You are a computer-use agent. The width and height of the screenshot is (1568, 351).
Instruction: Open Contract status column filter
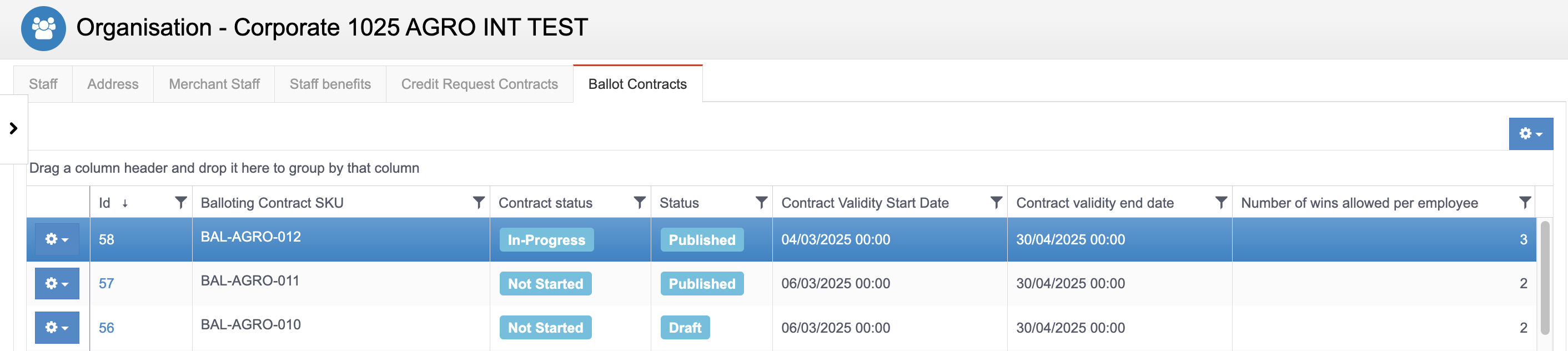pos(639,202)
